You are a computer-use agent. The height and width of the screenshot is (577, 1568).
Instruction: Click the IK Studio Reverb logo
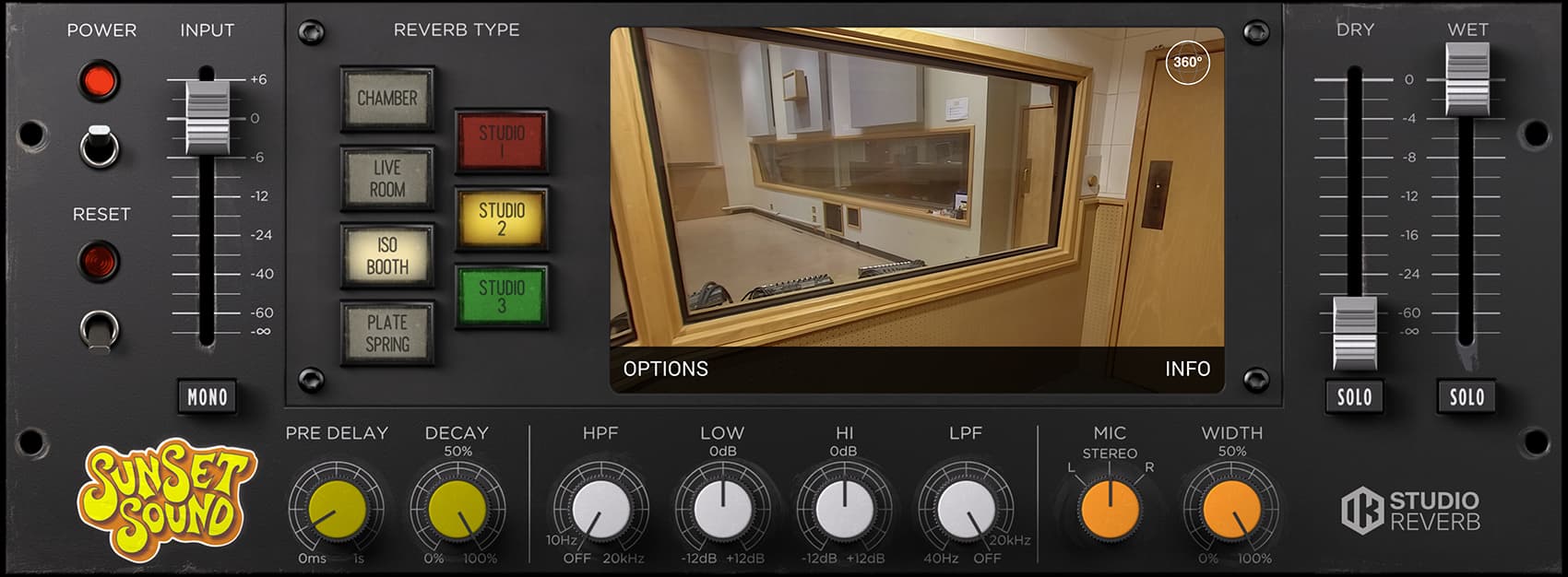[x=1410, y=512]
